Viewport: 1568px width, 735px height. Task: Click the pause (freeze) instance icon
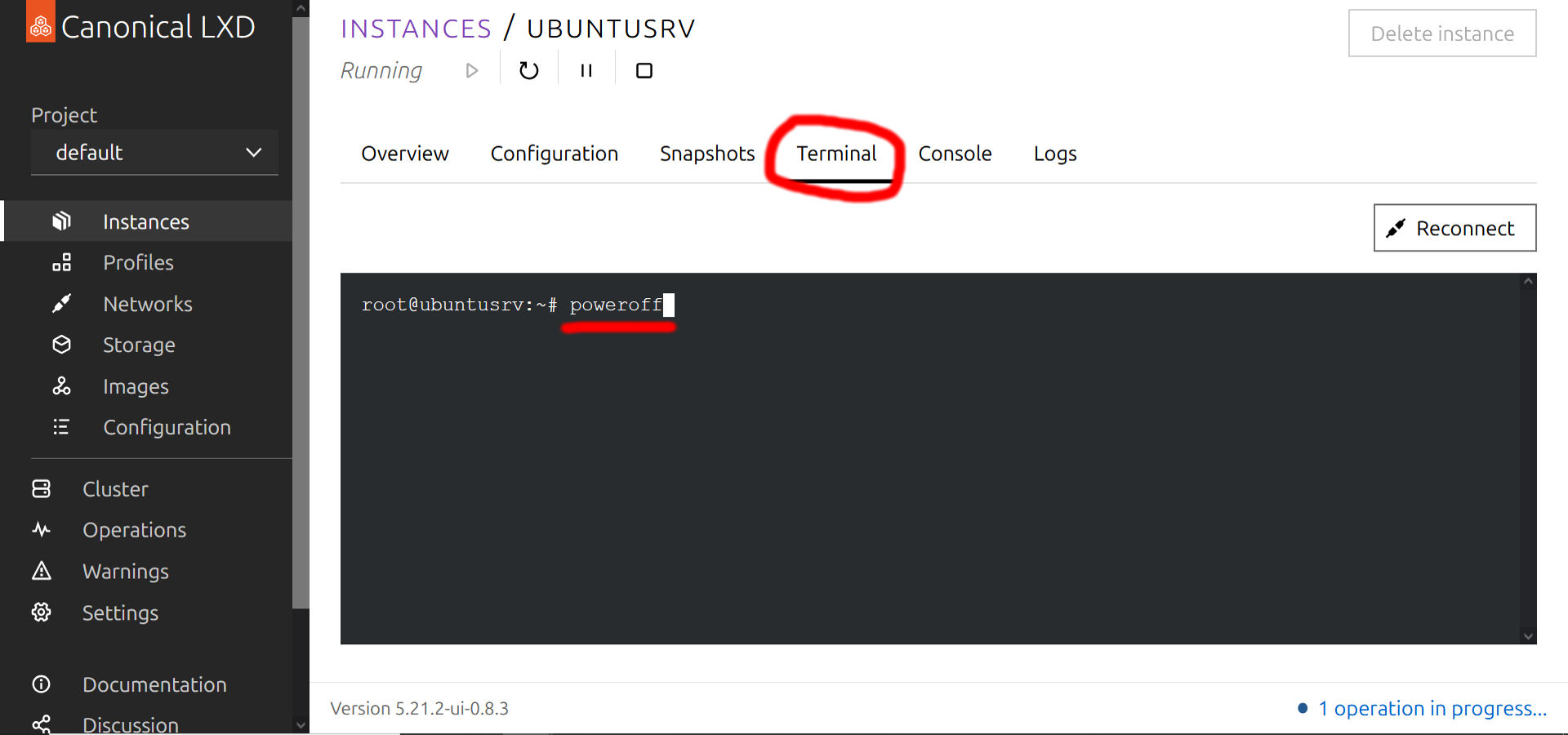click(x=586, y=70)
